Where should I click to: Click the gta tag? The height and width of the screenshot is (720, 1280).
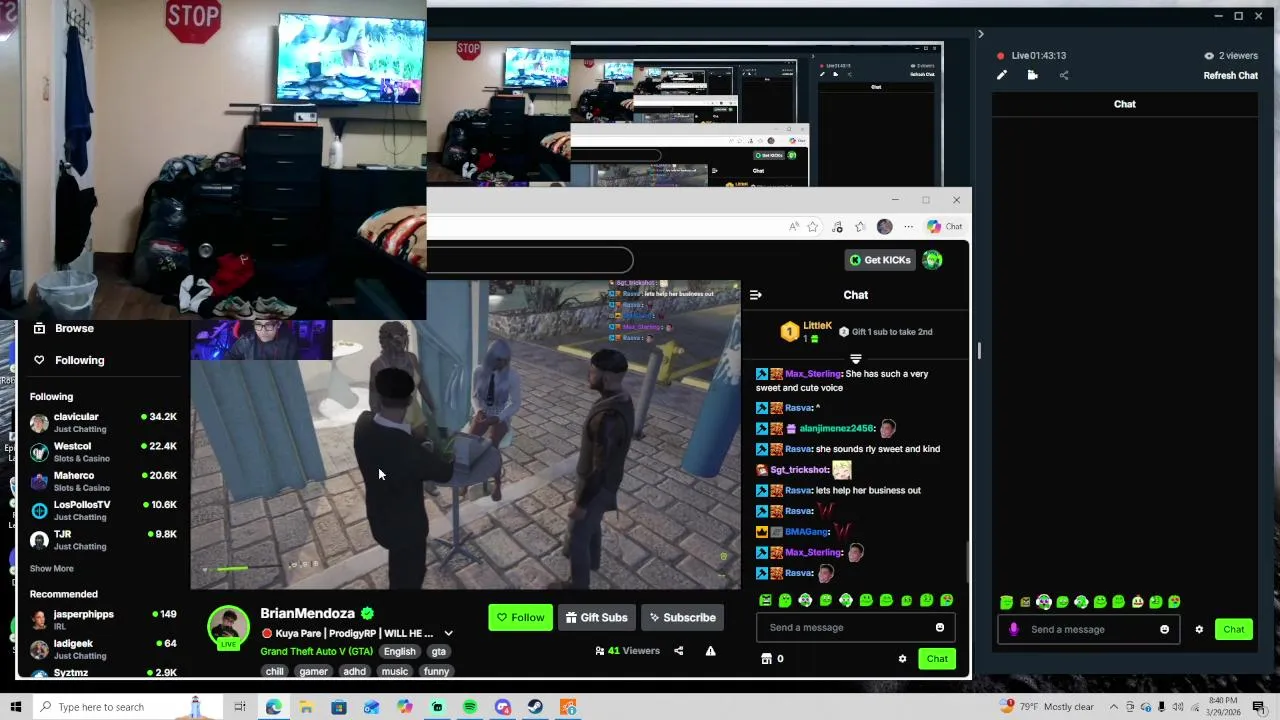tap(438, 651)
